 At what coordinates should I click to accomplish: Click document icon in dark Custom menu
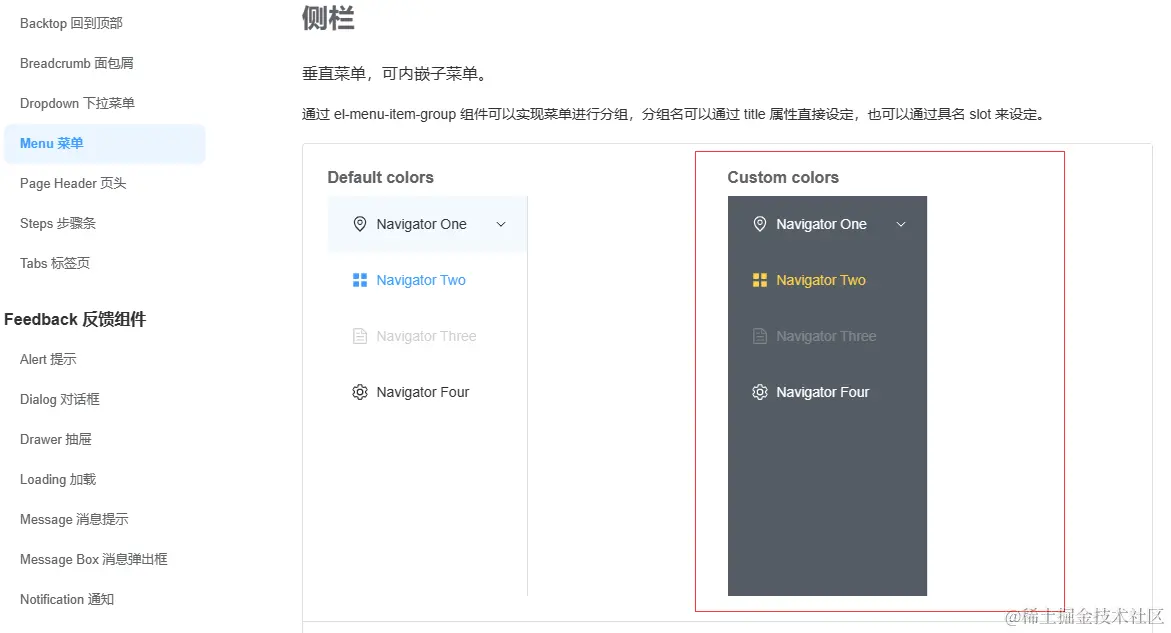760,336
